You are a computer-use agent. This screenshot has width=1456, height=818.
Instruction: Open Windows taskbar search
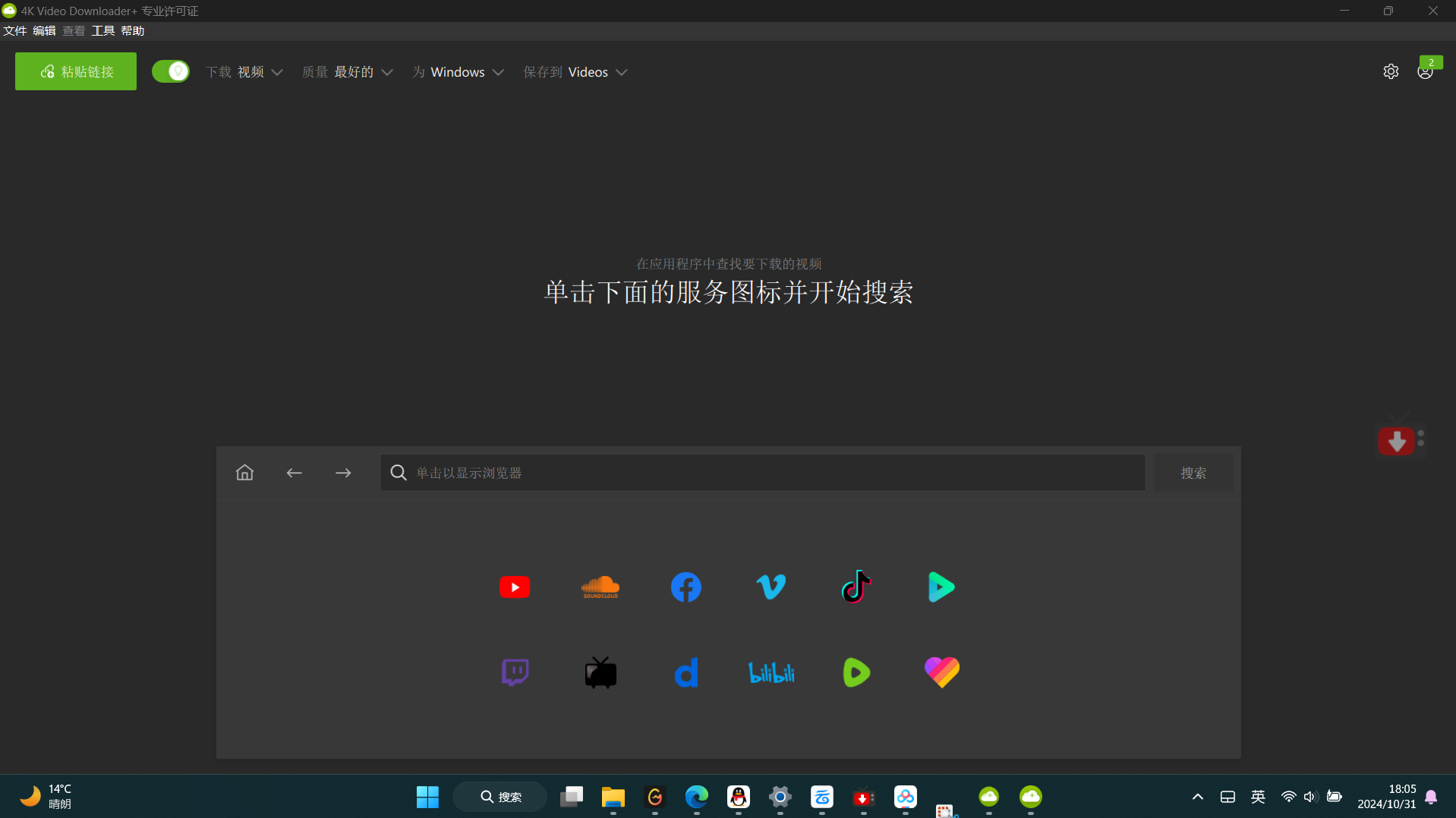500,797
